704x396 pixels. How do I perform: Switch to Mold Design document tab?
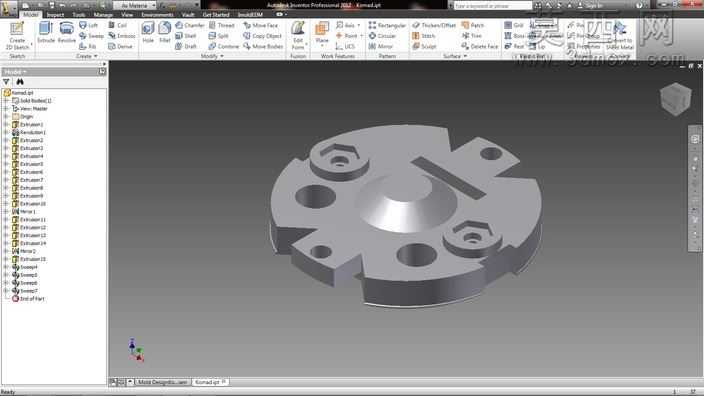pyautogui.click(x=162, y=382)
